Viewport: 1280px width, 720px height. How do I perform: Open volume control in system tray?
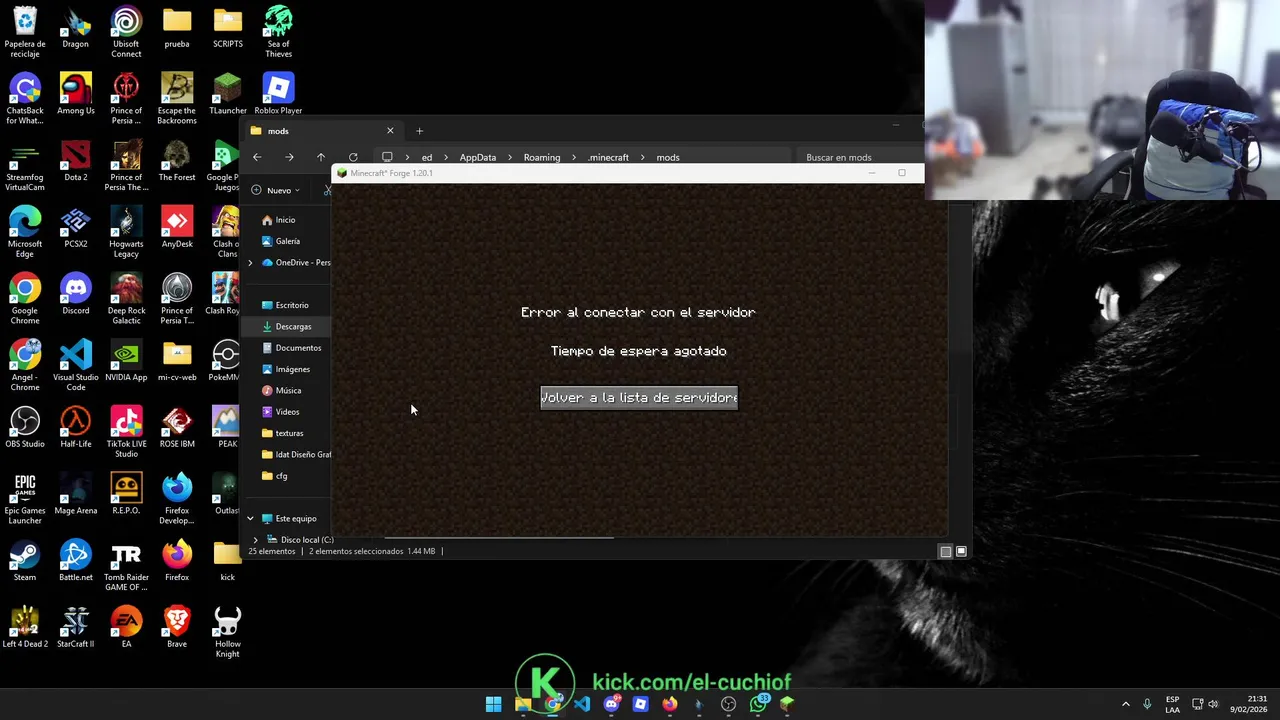(1213, 704)
